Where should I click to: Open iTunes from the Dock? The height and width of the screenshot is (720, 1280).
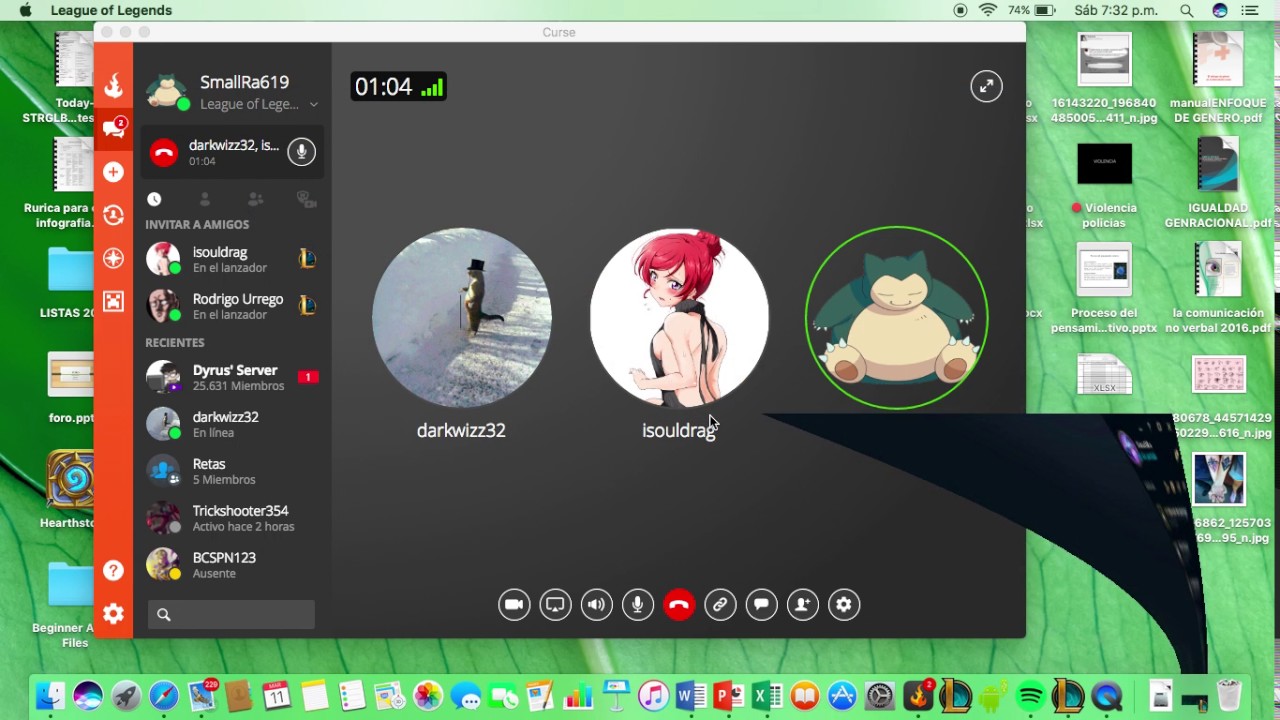[x=653, y=696]
